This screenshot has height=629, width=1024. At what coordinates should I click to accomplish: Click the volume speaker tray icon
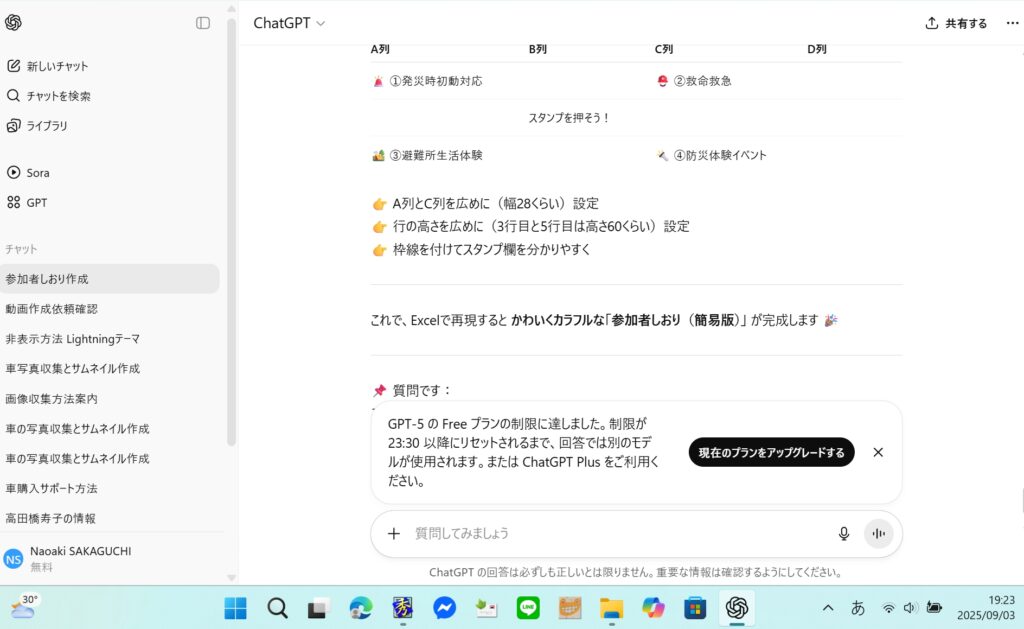pyautogui.click(x=910, y=608)
